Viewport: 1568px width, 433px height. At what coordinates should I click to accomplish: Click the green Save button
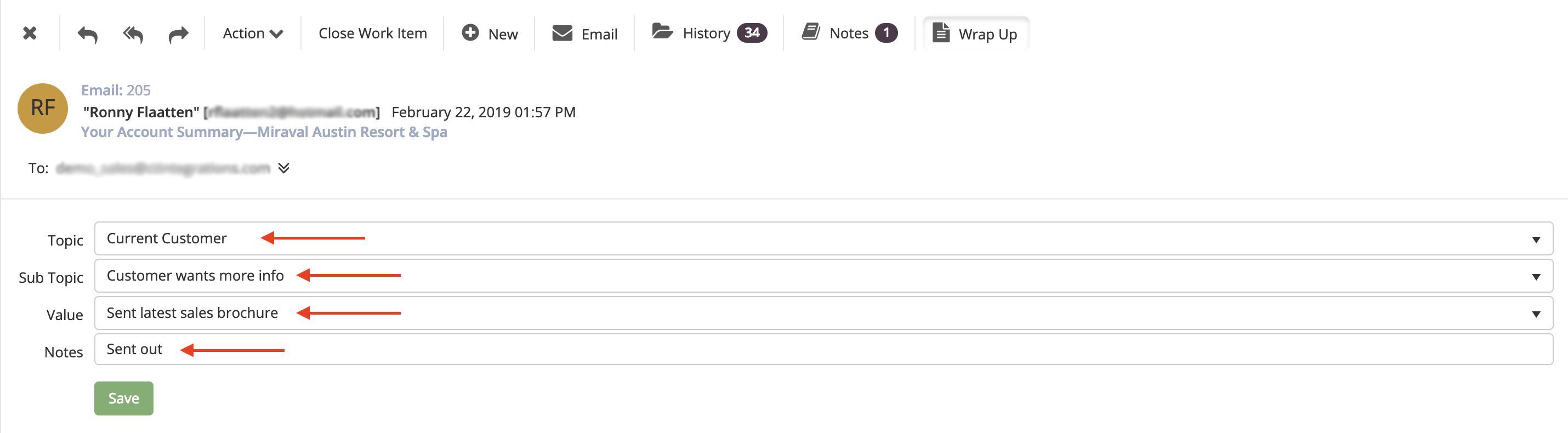click(123, 398)
